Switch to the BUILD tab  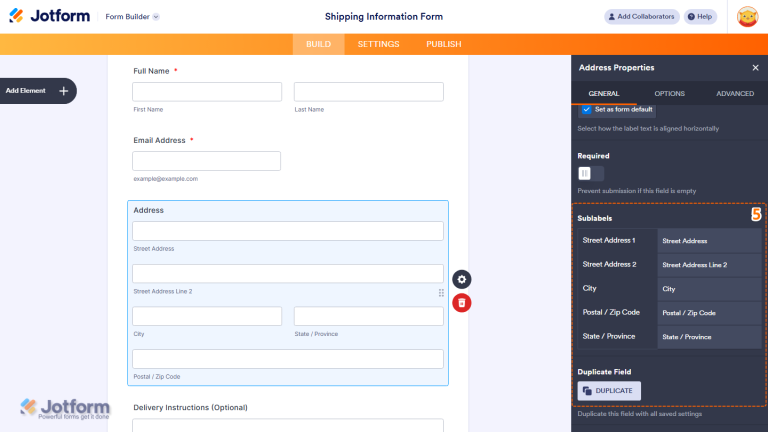(318, 44)
